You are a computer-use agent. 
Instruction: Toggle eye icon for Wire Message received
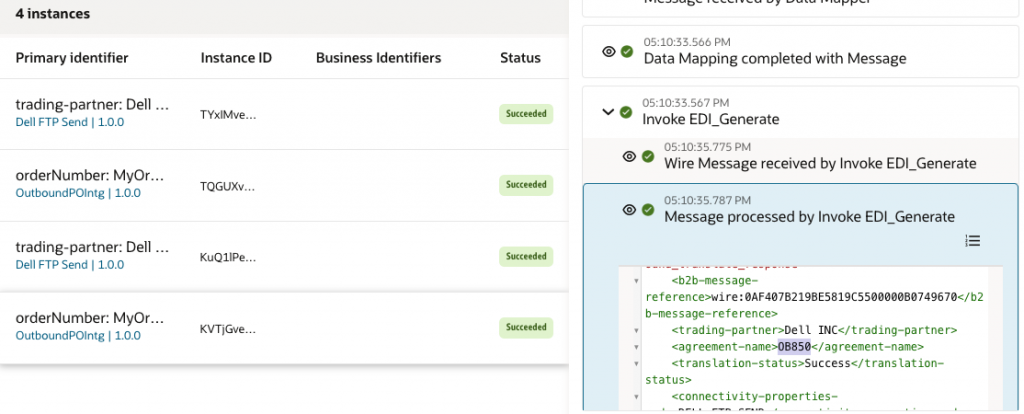tap(630, 156)
